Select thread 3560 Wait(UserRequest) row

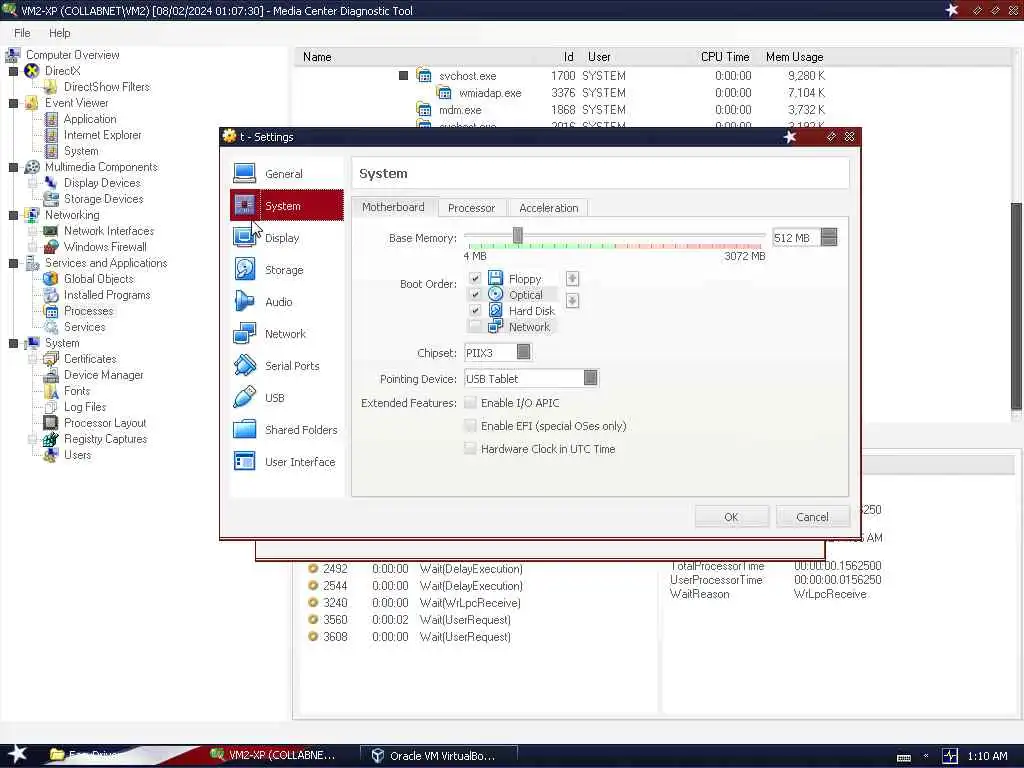click(411, 620)
